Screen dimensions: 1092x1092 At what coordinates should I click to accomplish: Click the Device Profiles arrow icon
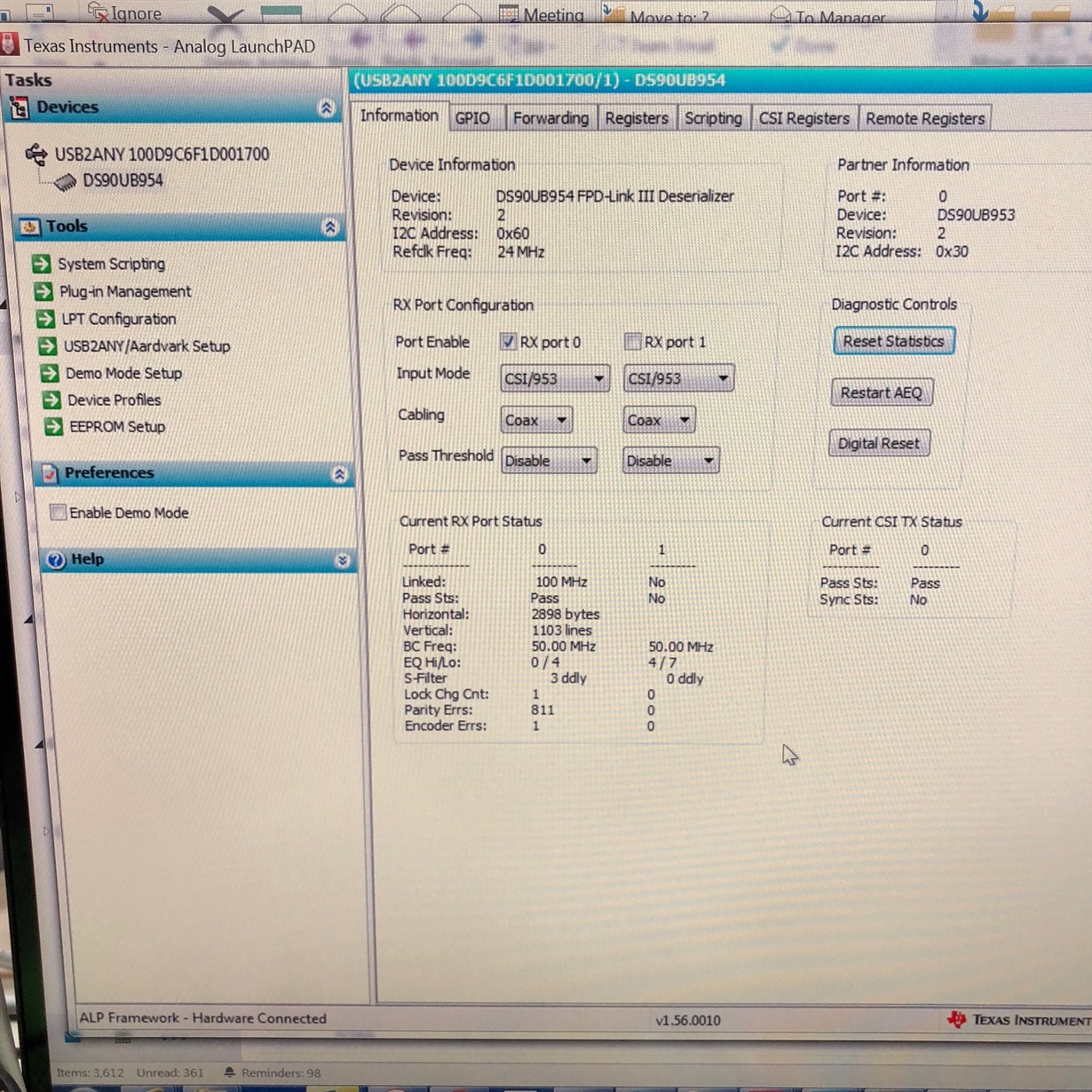click(x=51, y=400)
